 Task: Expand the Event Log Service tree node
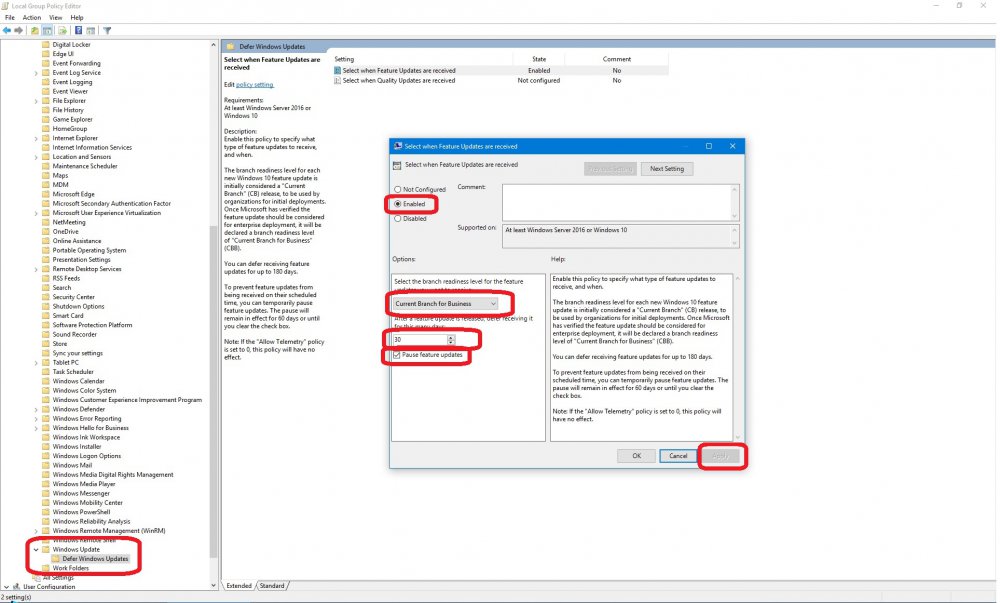point(36,73)
